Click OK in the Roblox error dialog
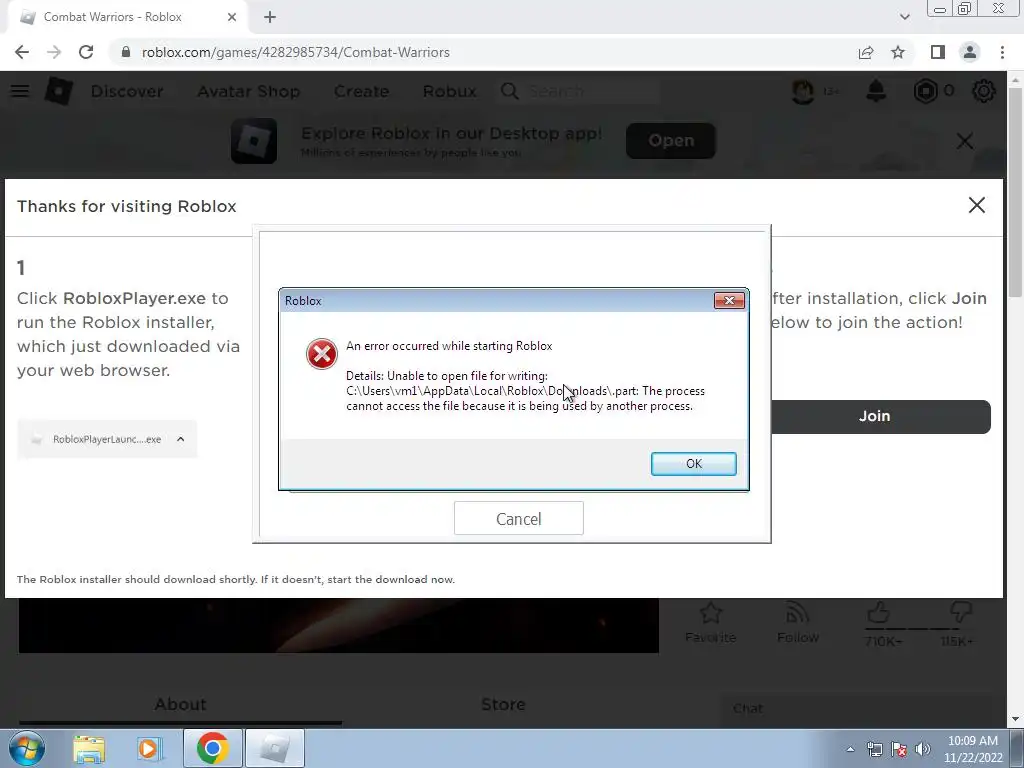1024x768 pixels. pos(694,464)
